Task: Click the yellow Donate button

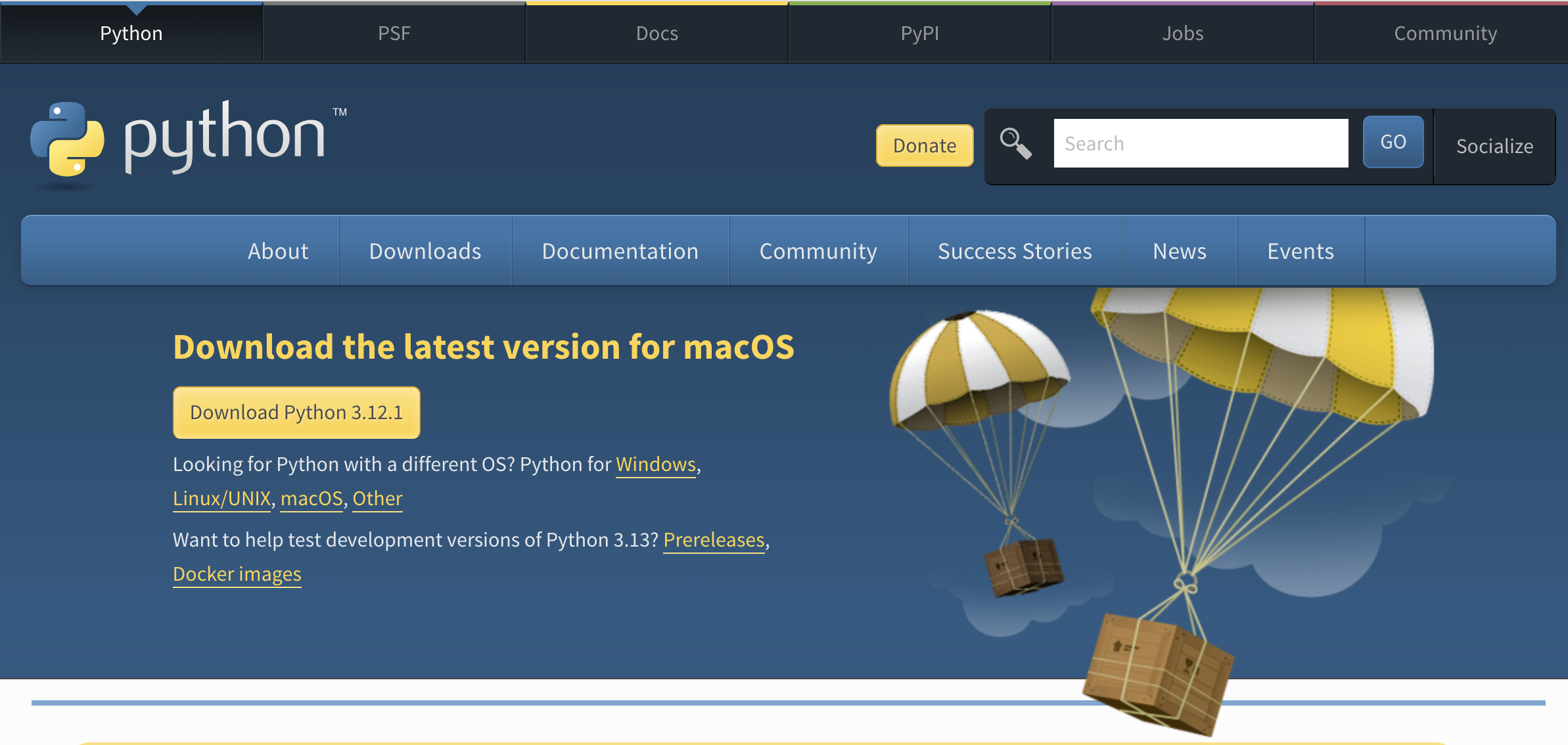Action: coord(924,145)
